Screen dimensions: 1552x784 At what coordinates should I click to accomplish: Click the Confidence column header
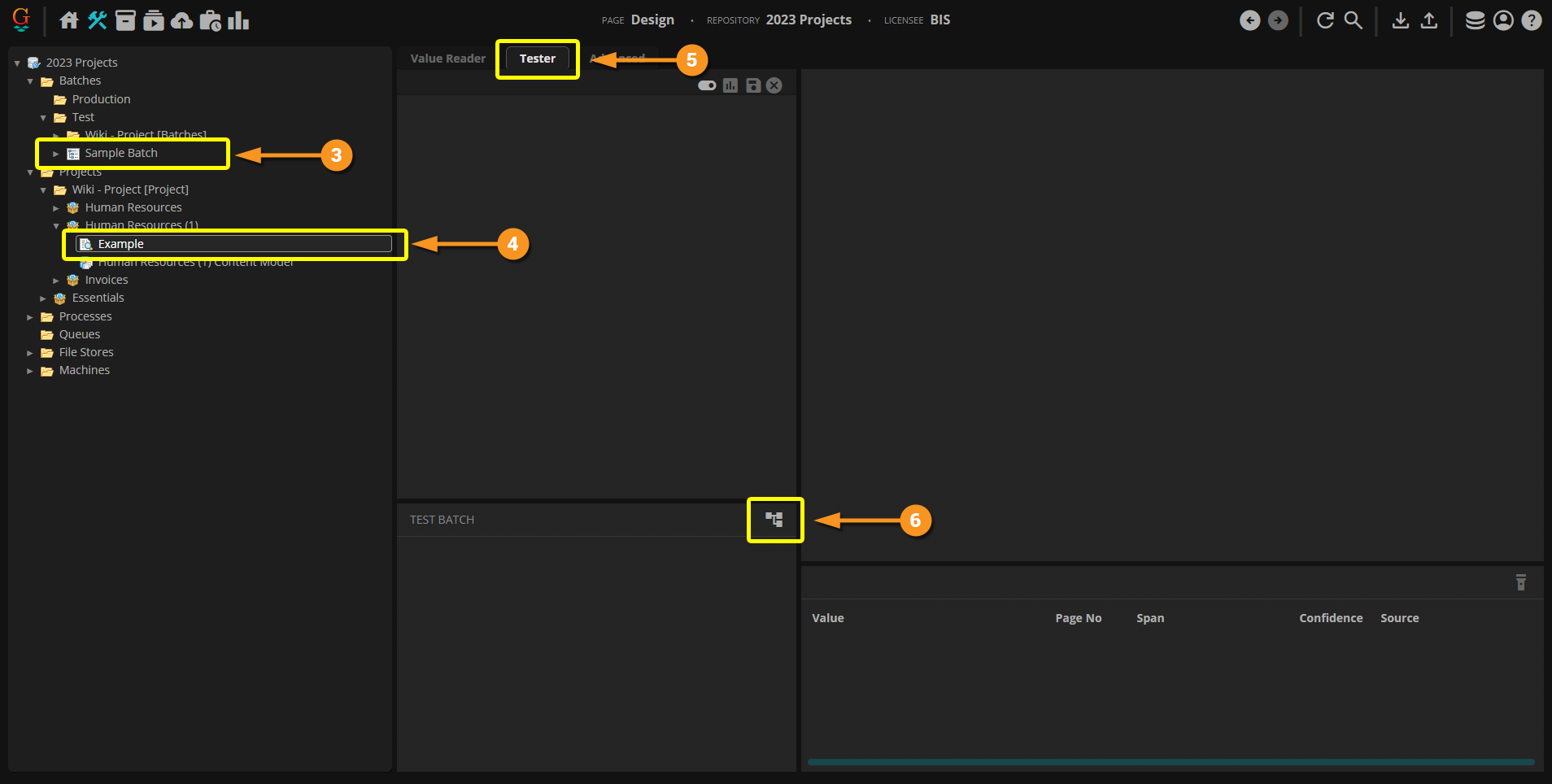[1331, 618]
